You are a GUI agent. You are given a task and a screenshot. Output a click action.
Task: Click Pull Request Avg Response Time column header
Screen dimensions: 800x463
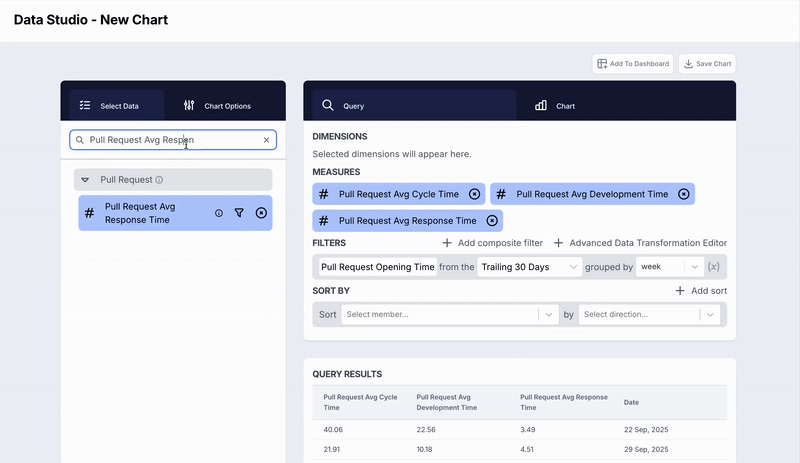pos(564,402)
